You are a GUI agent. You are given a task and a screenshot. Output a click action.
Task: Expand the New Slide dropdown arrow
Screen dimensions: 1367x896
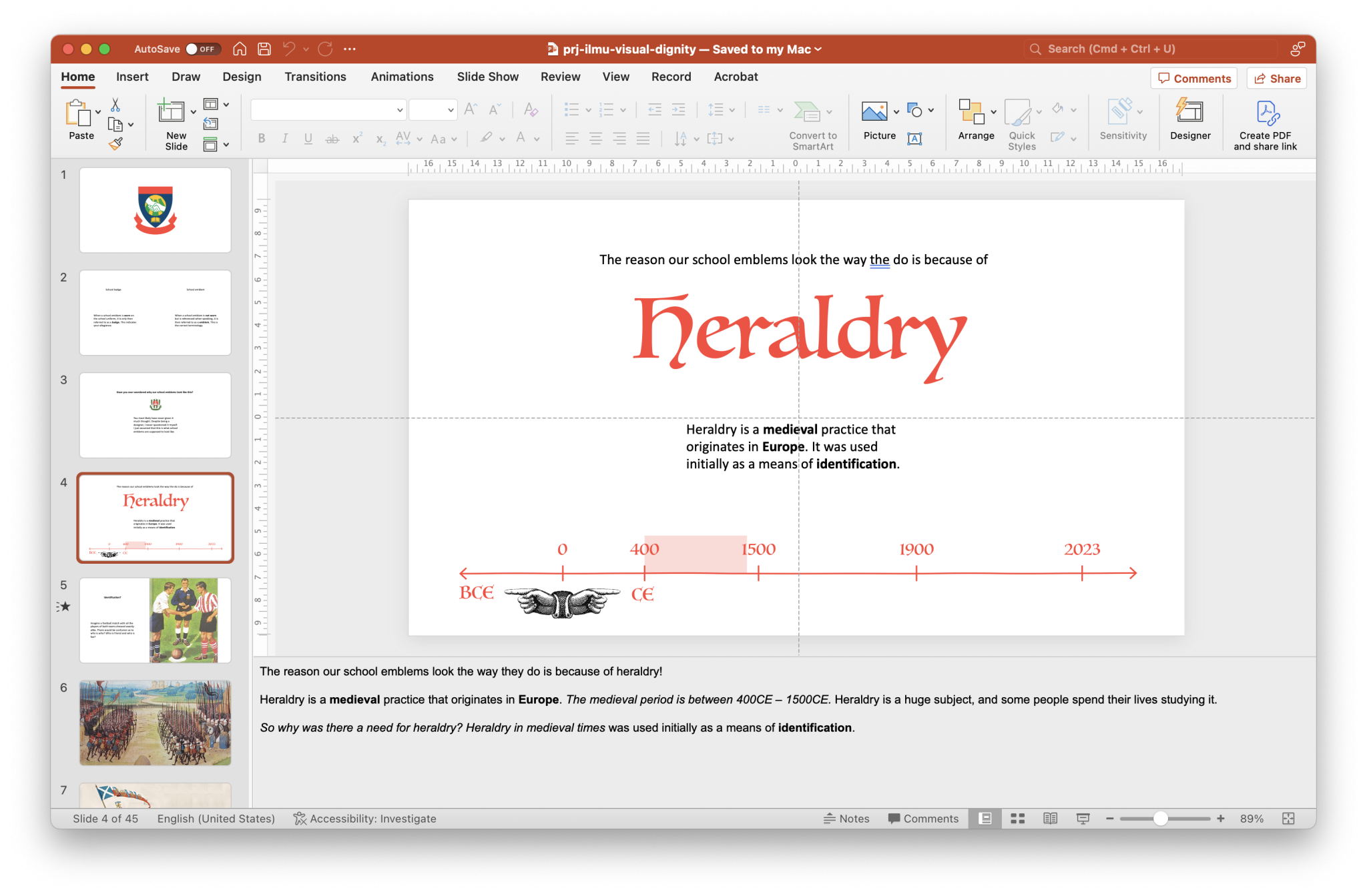pos(194,113)
